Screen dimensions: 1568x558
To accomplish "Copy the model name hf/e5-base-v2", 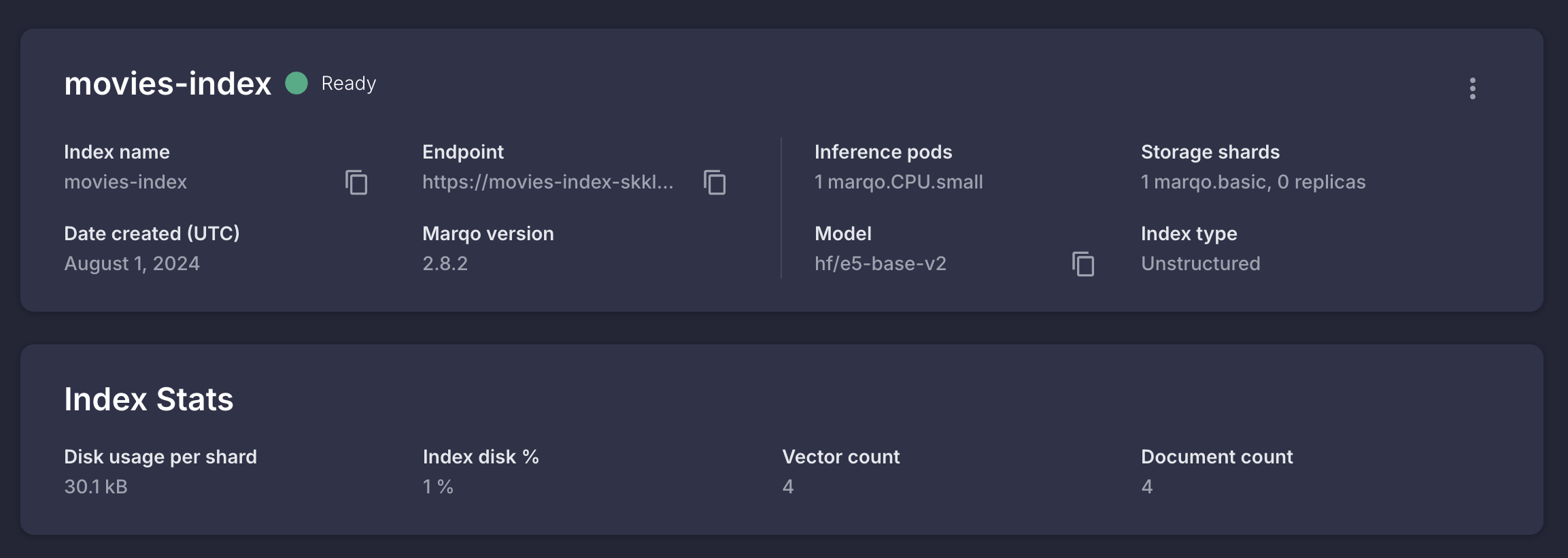I will coord(1083,264).
